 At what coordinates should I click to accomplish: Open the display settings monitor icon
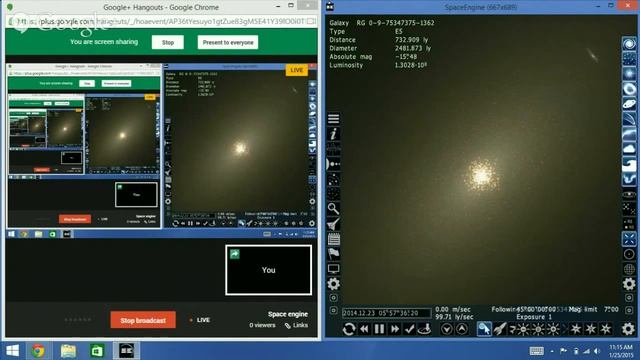point(333,269)
